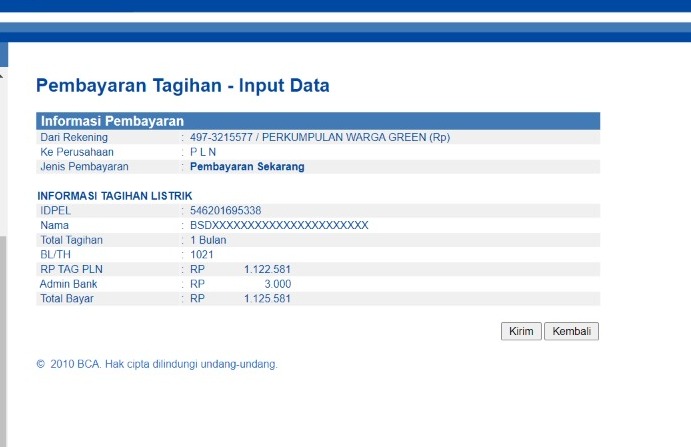The image size is (691, 447).
Task: Click the Kembali button
Action: pyautogui.click(x=571, y=331)
